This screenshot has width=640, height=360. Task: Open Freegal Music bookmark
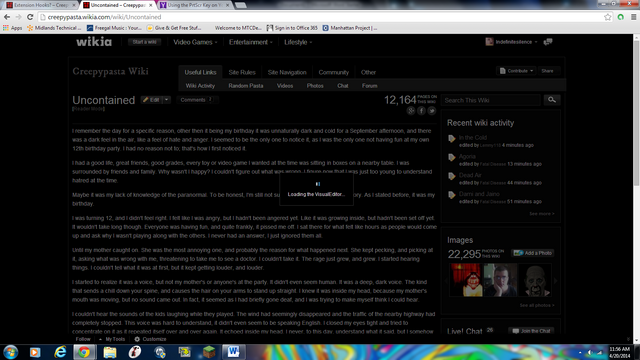(x=114, y=28)
